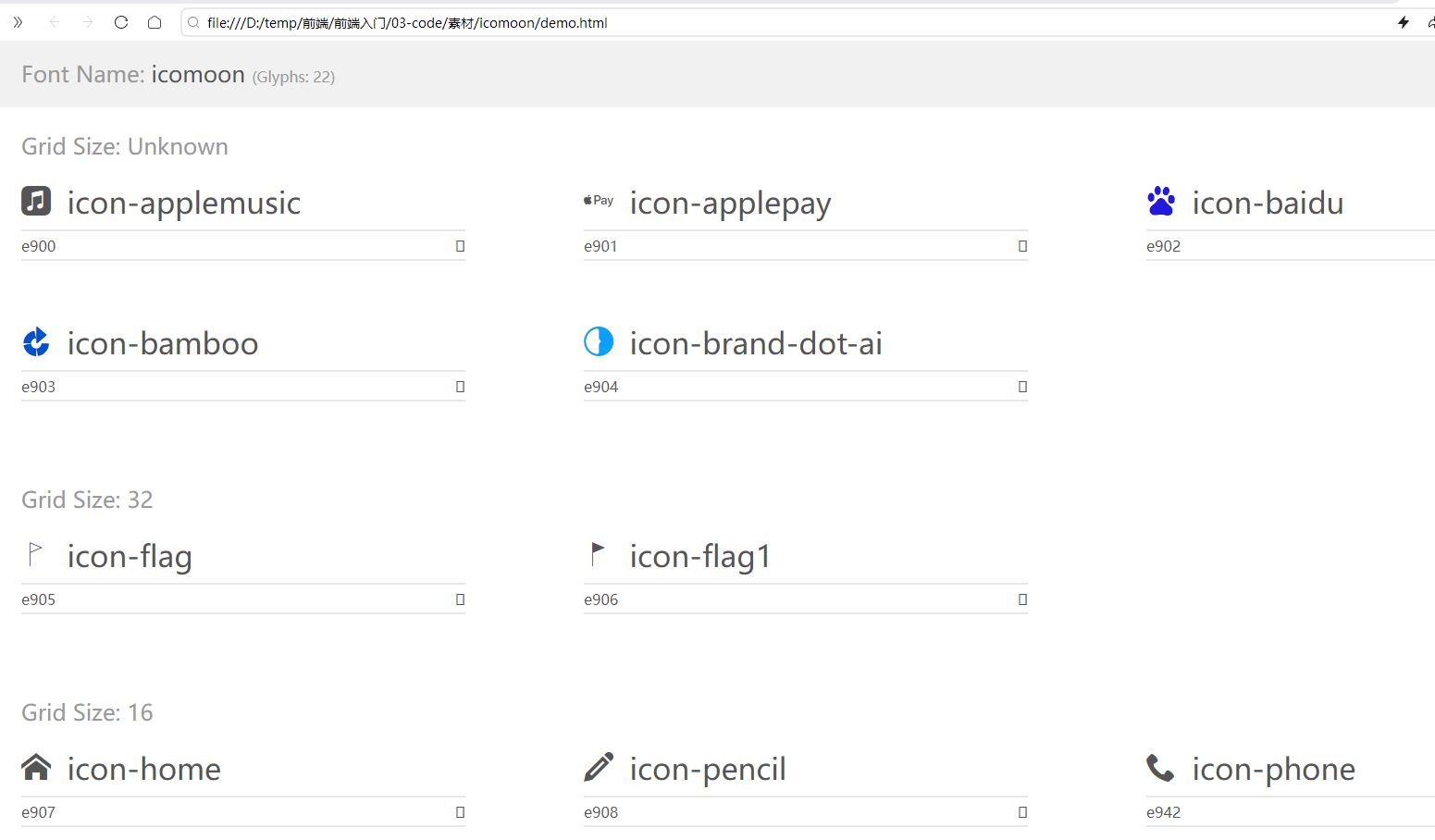This screenshot has height=840, width=1435.
Task: Click the solid flag1 icon
Action: [x=598, y=554]
